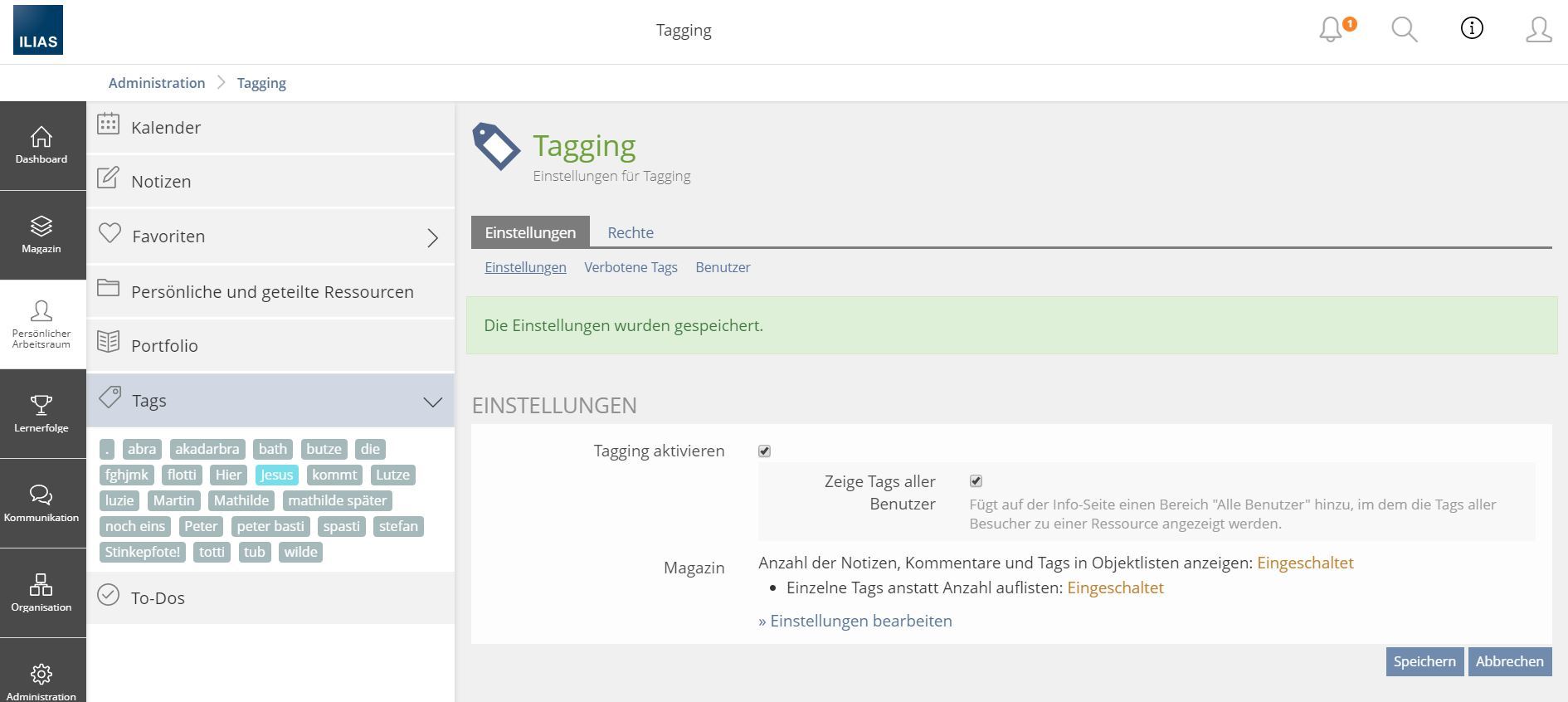Screen dimensions: 1568x702
Task: Open Kommunikation sidebar item
Action: click(x=41, y=503)
